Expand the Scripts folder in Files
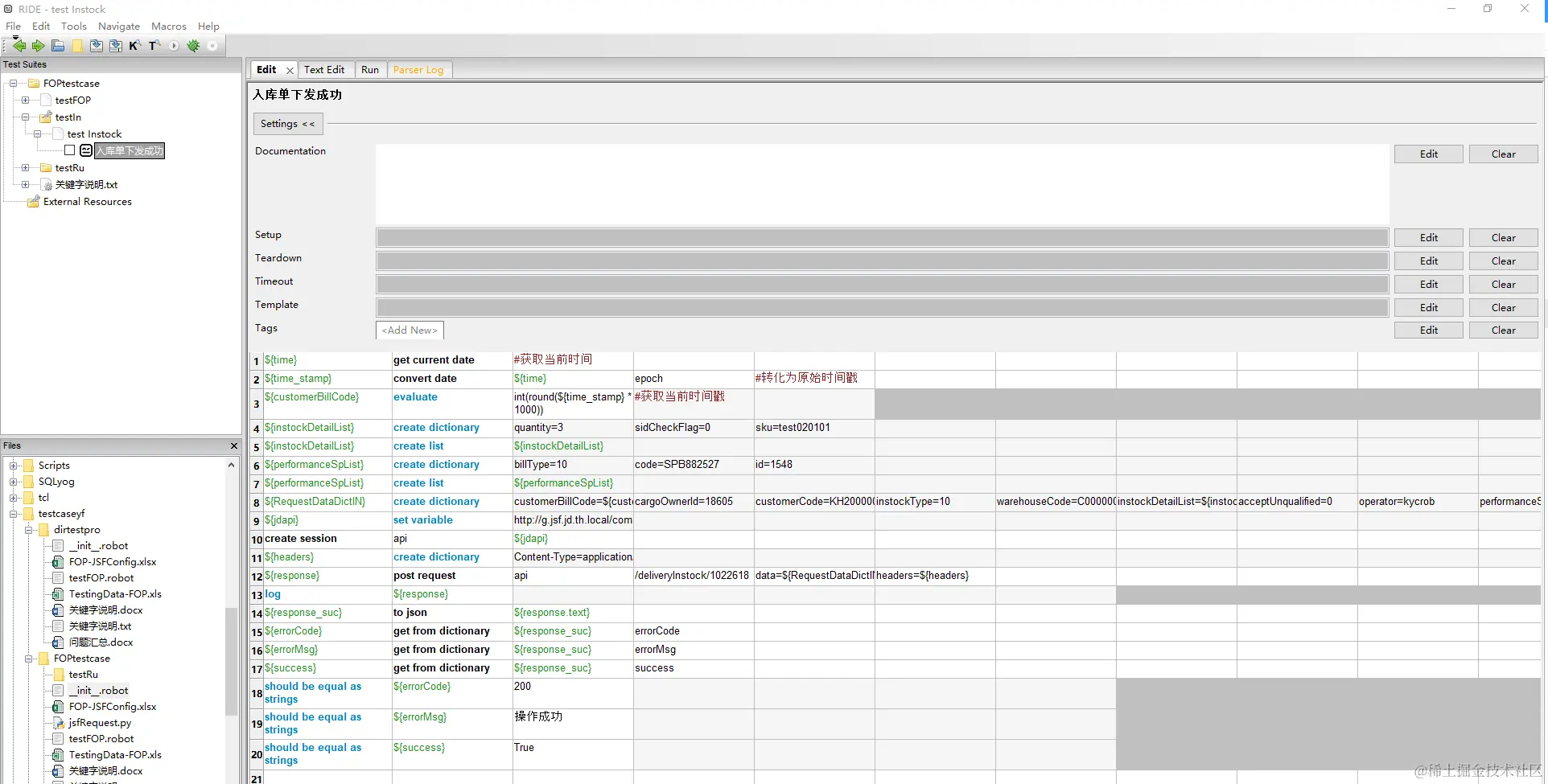Image resolution: width=1548 pixels, height=784 pixels. tap(13, 466)
